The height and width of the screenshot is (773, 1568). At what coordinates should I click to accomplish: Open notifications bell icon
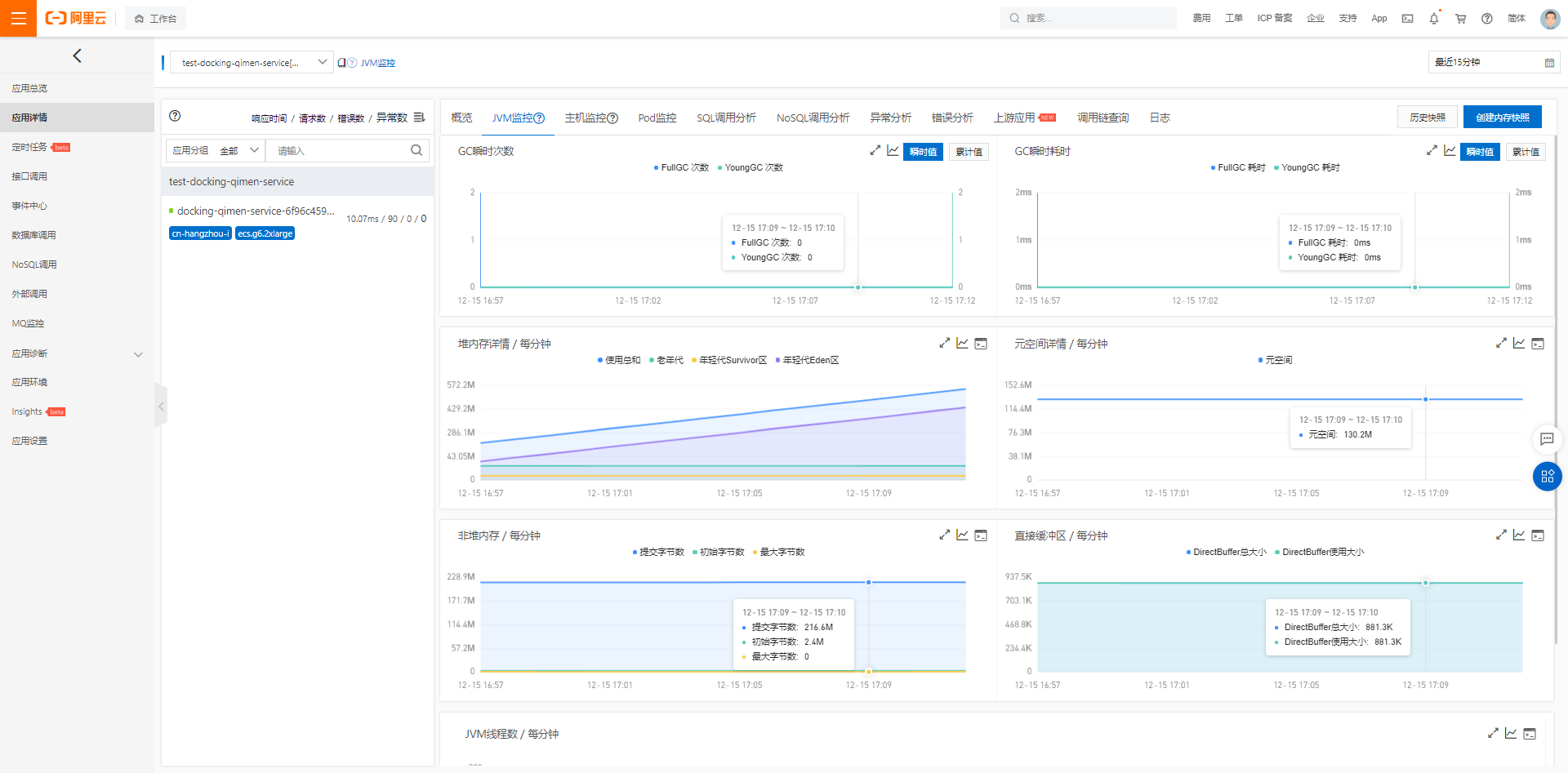point(1434,18)
